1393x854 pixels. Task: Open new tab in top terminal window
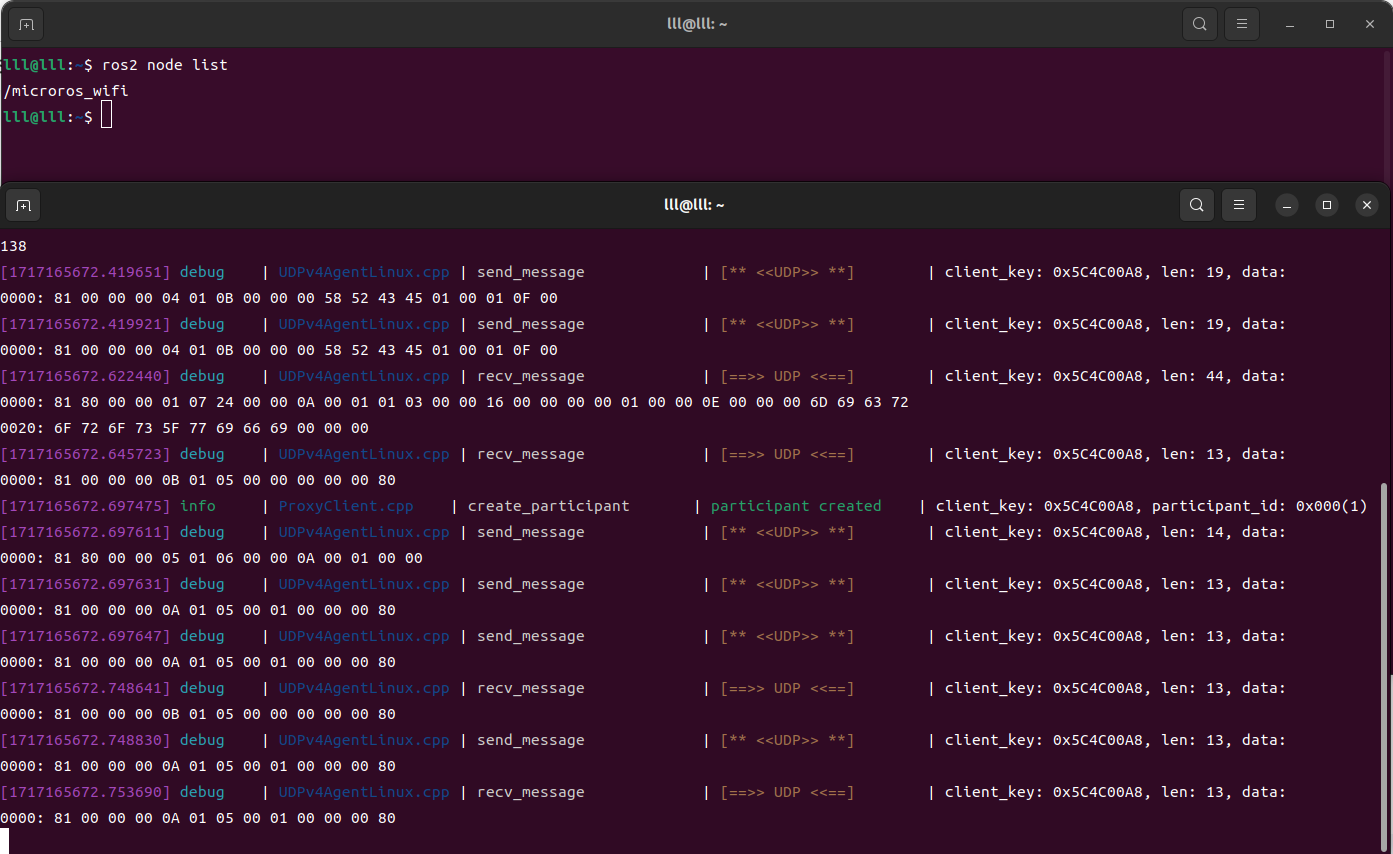pyautogui.click(x=26, y=24)
